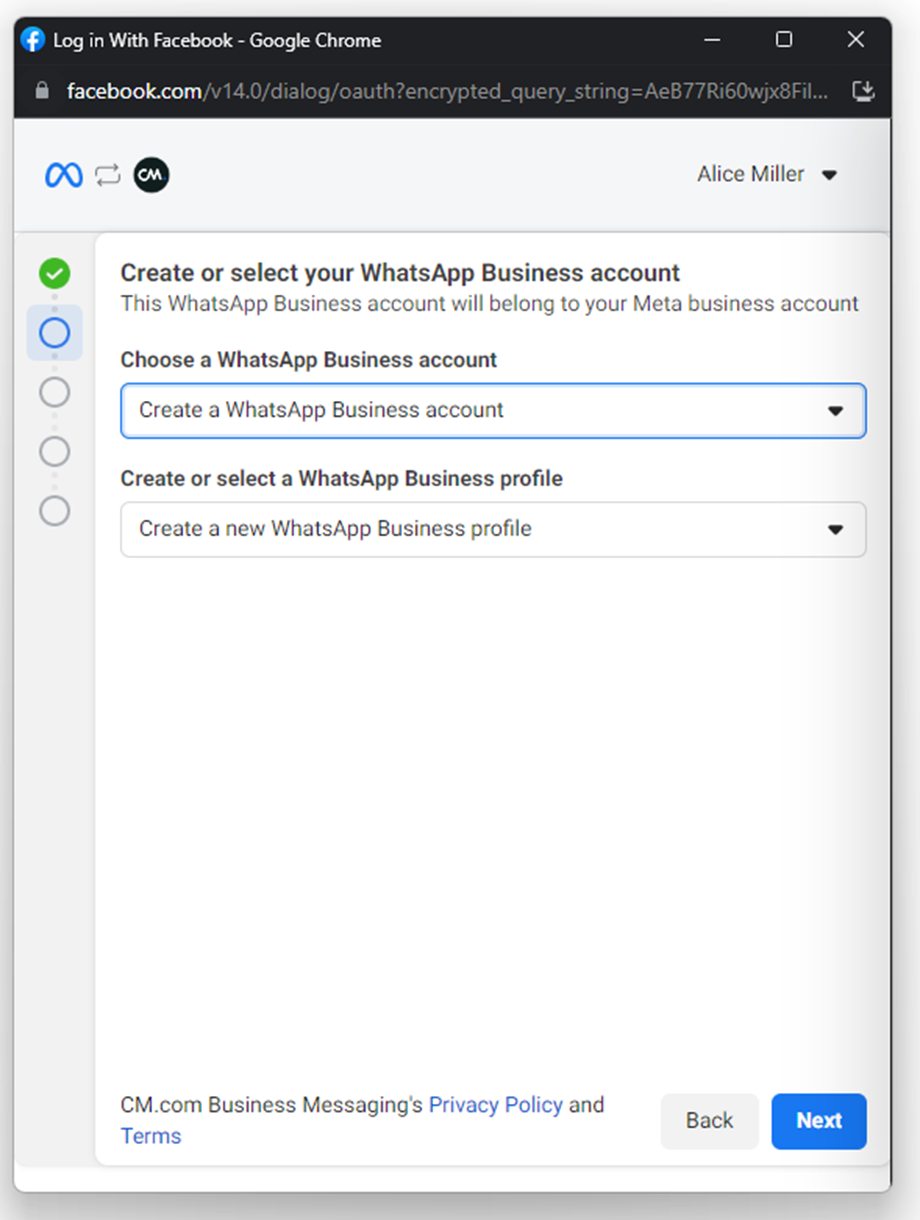The image size is (920, 1220).
Task: Click the green completed step checkmark
Action: click(x=55, y=273)
